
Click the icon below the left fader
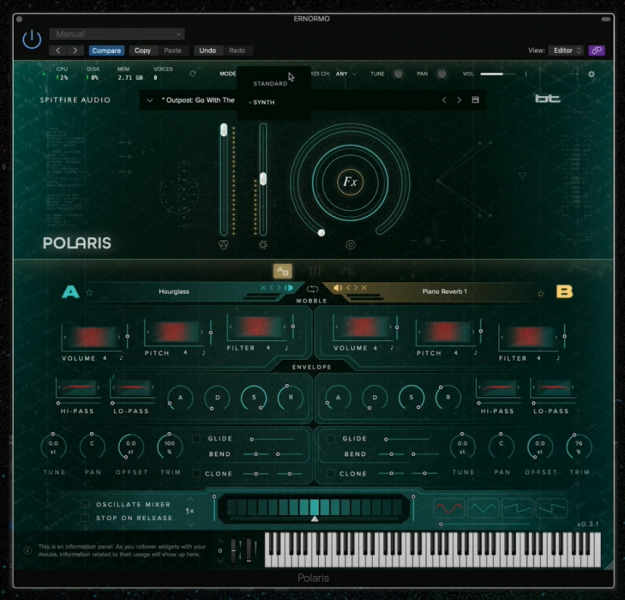[x=224, y=245]
